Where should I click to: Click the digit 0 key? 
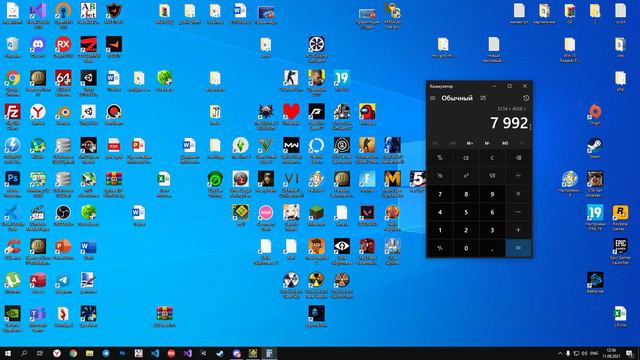tap(466, 248)
